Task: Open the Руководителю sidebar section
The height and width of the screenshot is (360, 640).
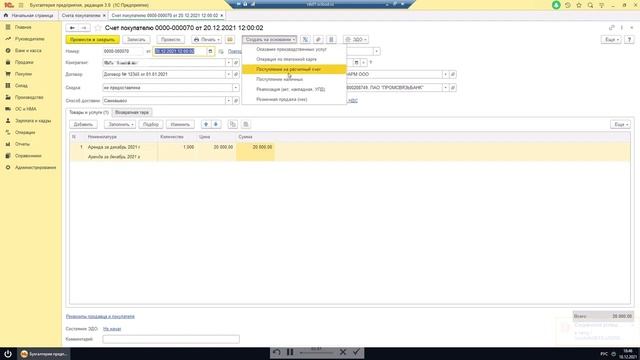Action: [x=29, y=39]
